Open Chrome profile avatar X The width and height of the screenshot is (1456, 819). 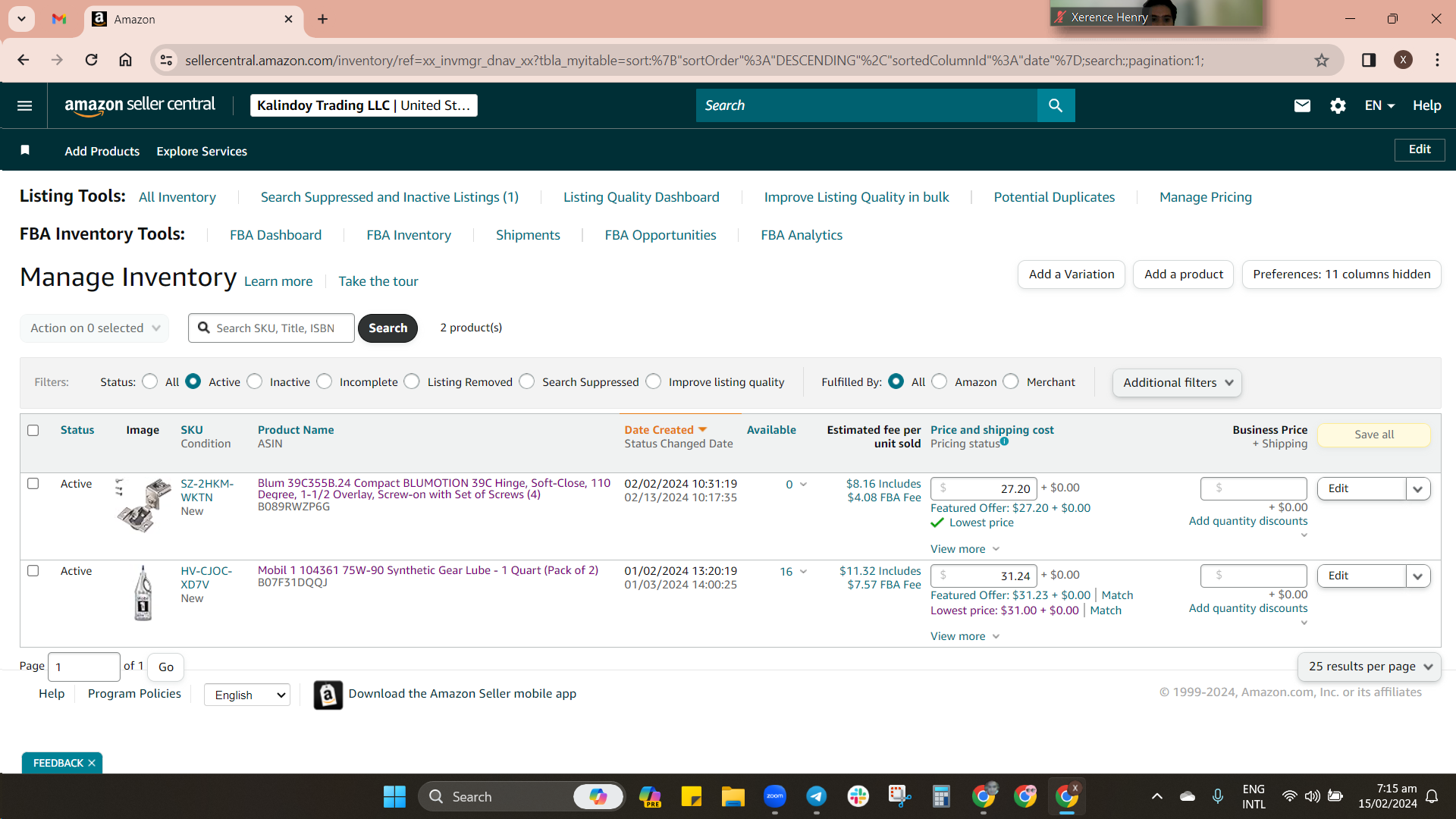(x=1403, y=60)
